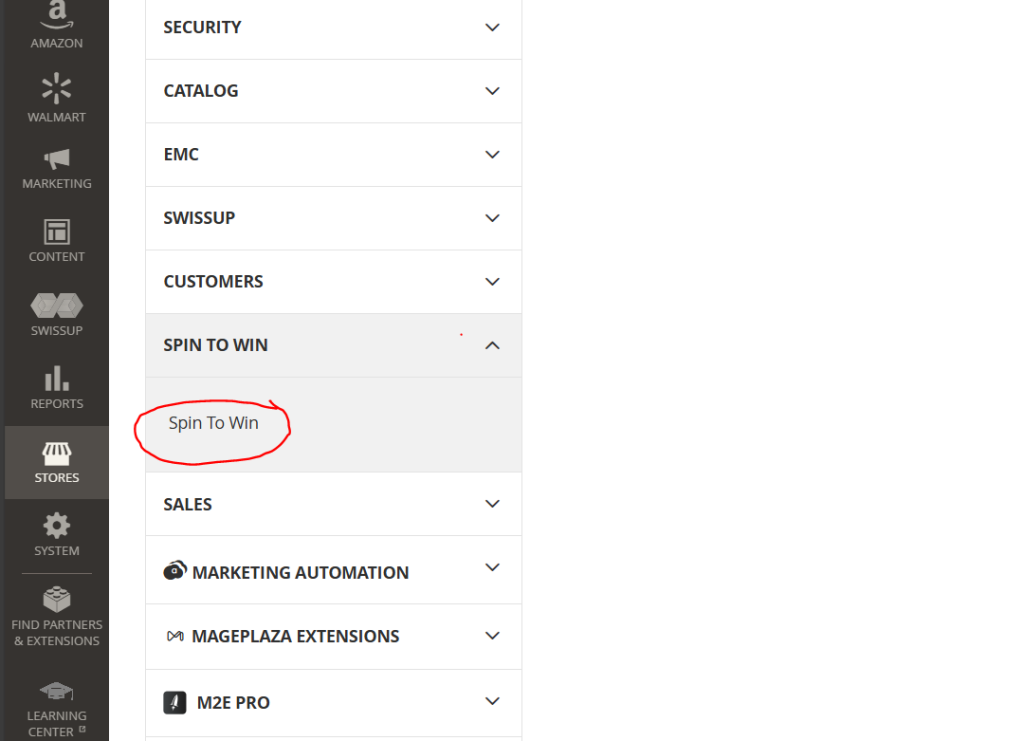The height and width of the screenshot is (741, 1024).
Task: Select the circled Spin To Win item
Action: coord(213,423)
